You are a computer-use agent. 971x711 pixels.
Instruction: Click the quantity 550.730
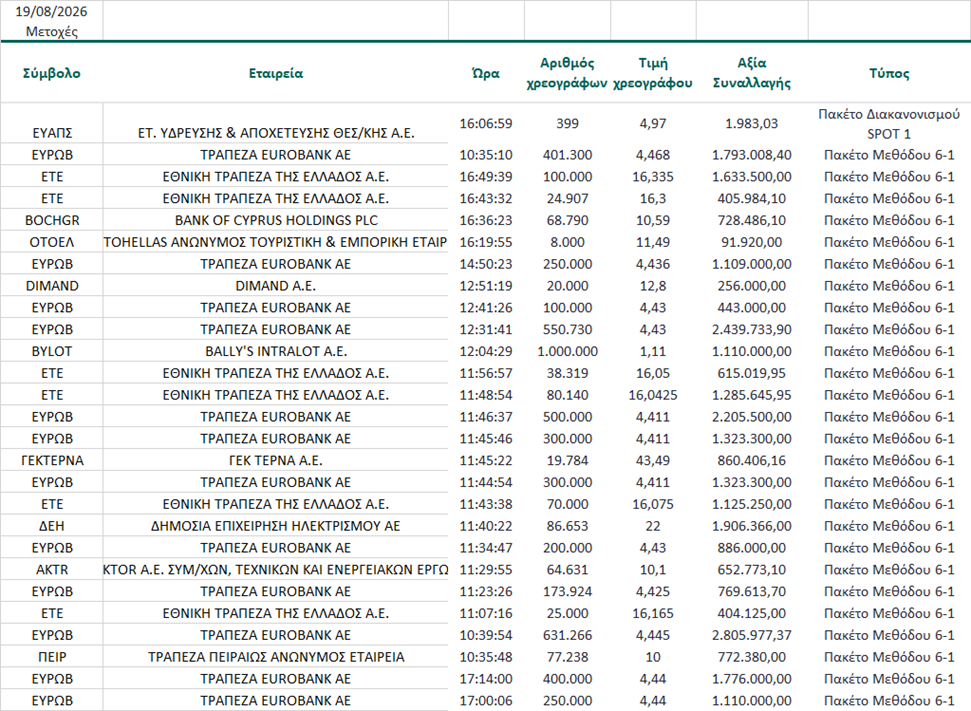567,329
